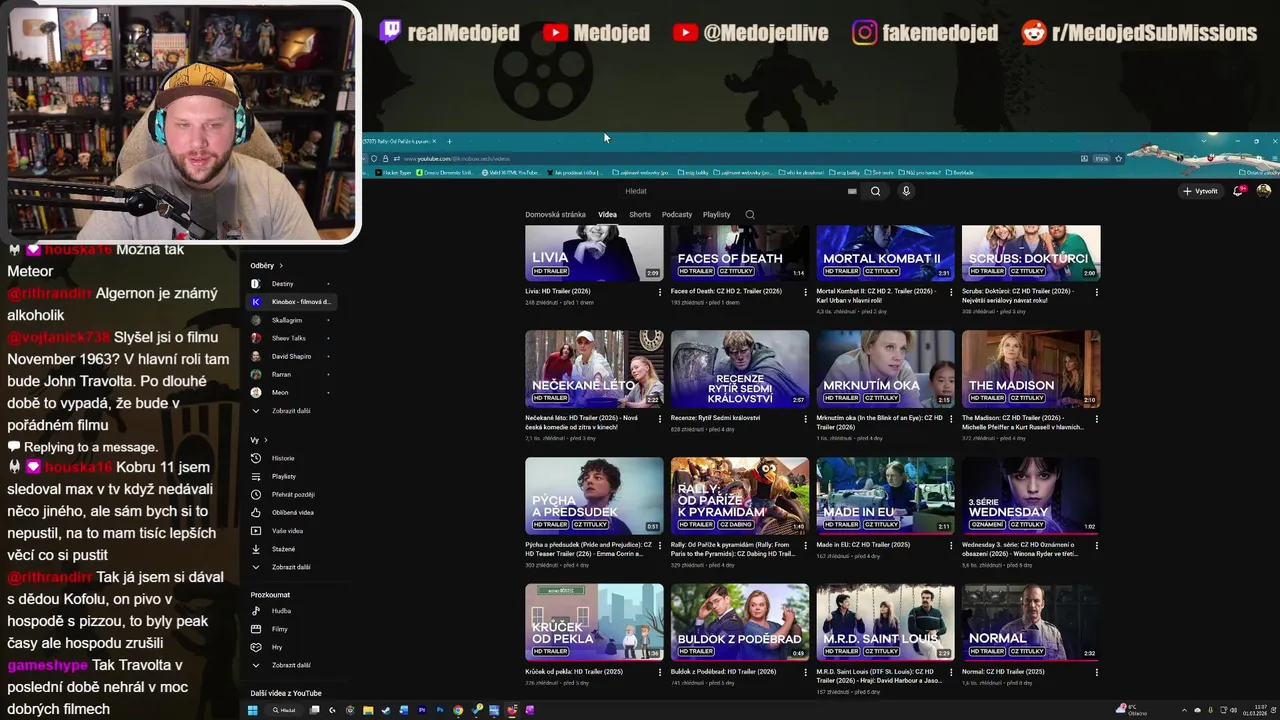Click the Windows taskbar Hledat search box
This screenshot has height=720, width=1280.
[x=283, y=710]
